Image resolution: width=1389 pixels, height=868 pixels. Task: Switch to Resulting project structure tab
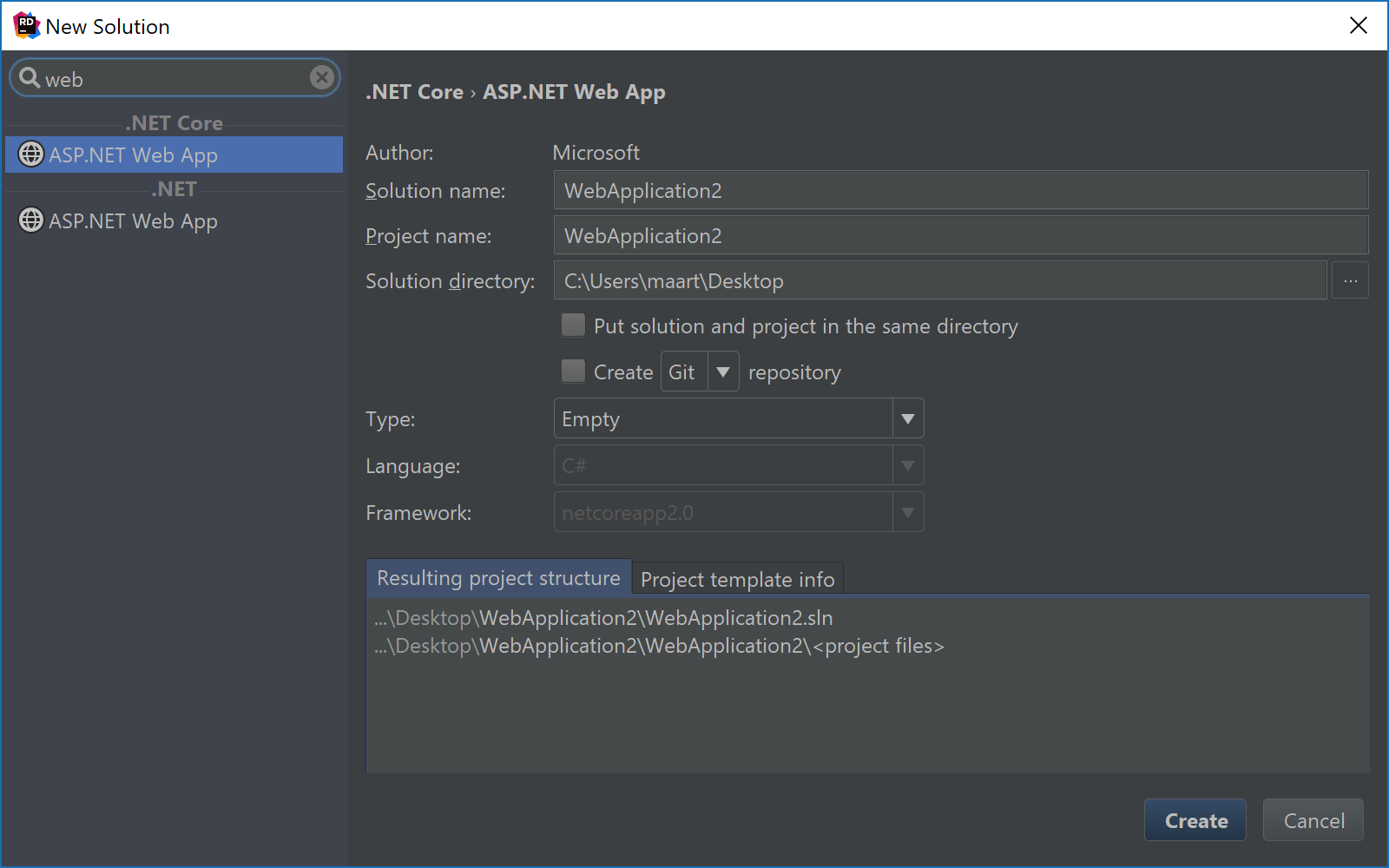[x=498, y=578]
